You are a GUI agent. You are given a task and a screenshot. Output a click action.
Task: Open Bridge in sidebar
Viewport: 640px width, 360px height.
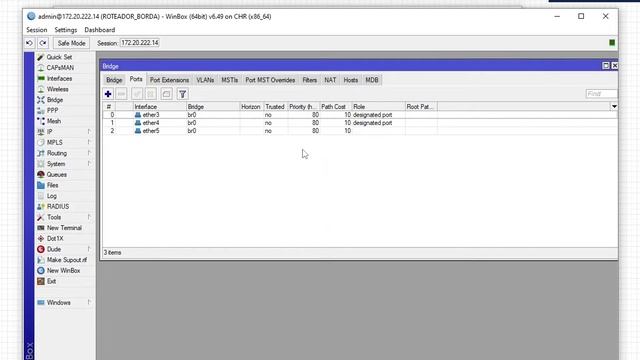[55, 100]
